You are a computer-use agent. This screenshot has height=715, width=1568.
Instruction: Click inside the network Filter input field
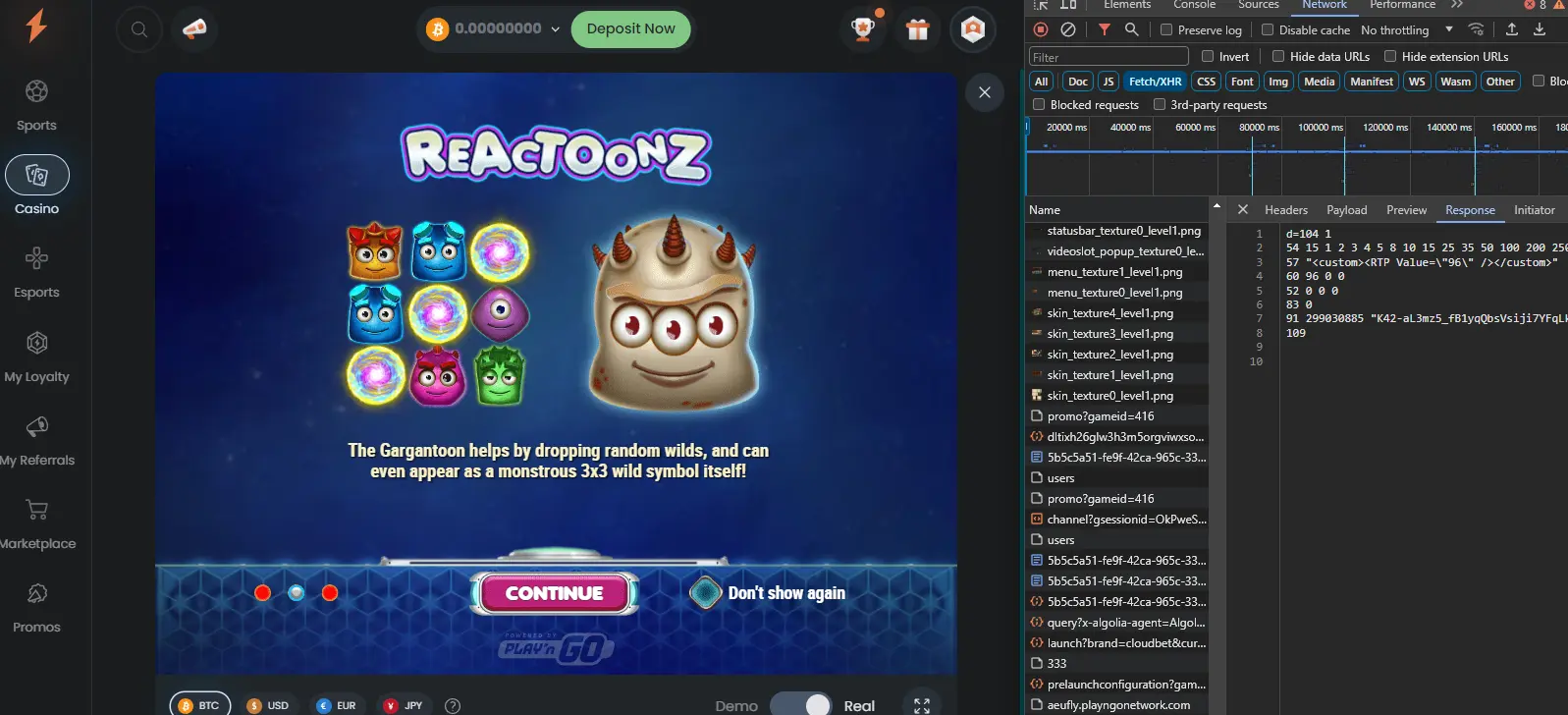[1108, 57]
